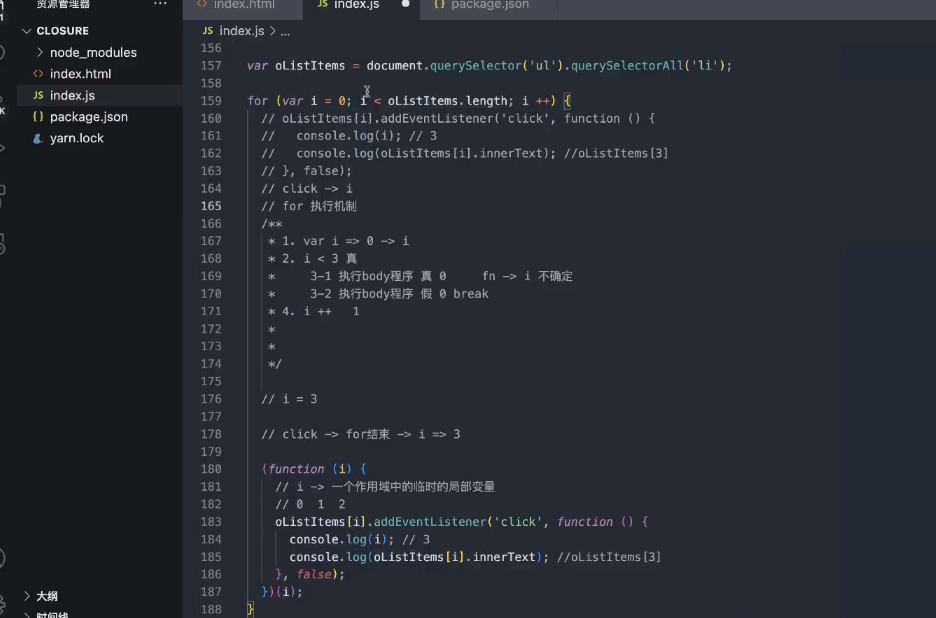
Task: Click the braces icon beside package.json in explorer
Action: point(38,117)
